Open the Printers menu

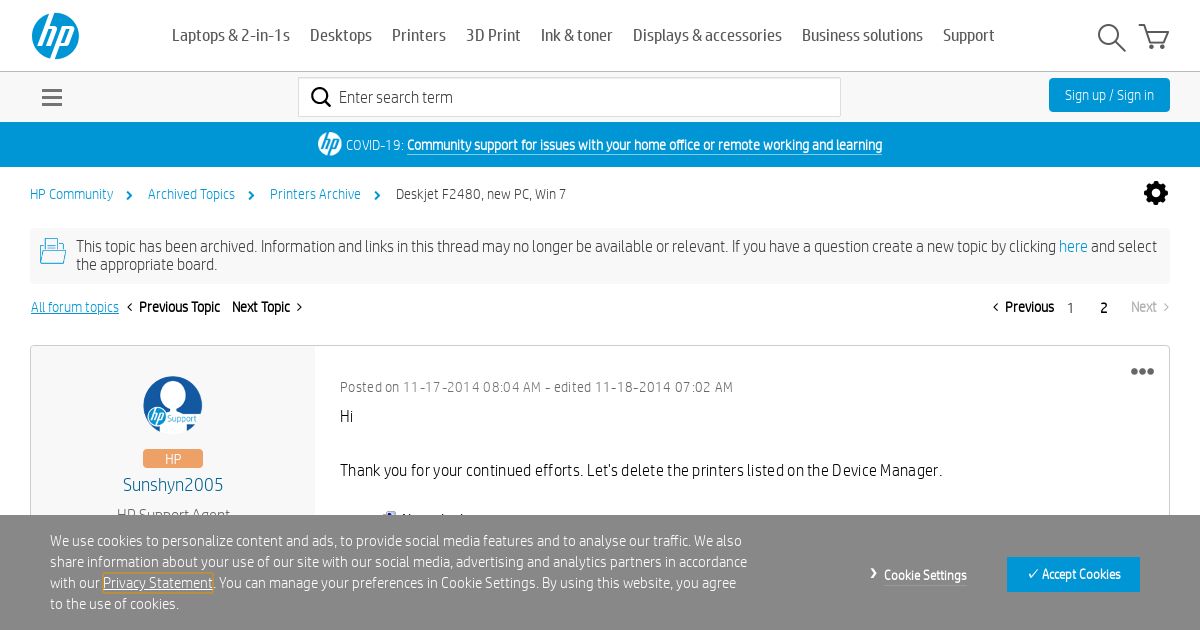coord(419,35)
